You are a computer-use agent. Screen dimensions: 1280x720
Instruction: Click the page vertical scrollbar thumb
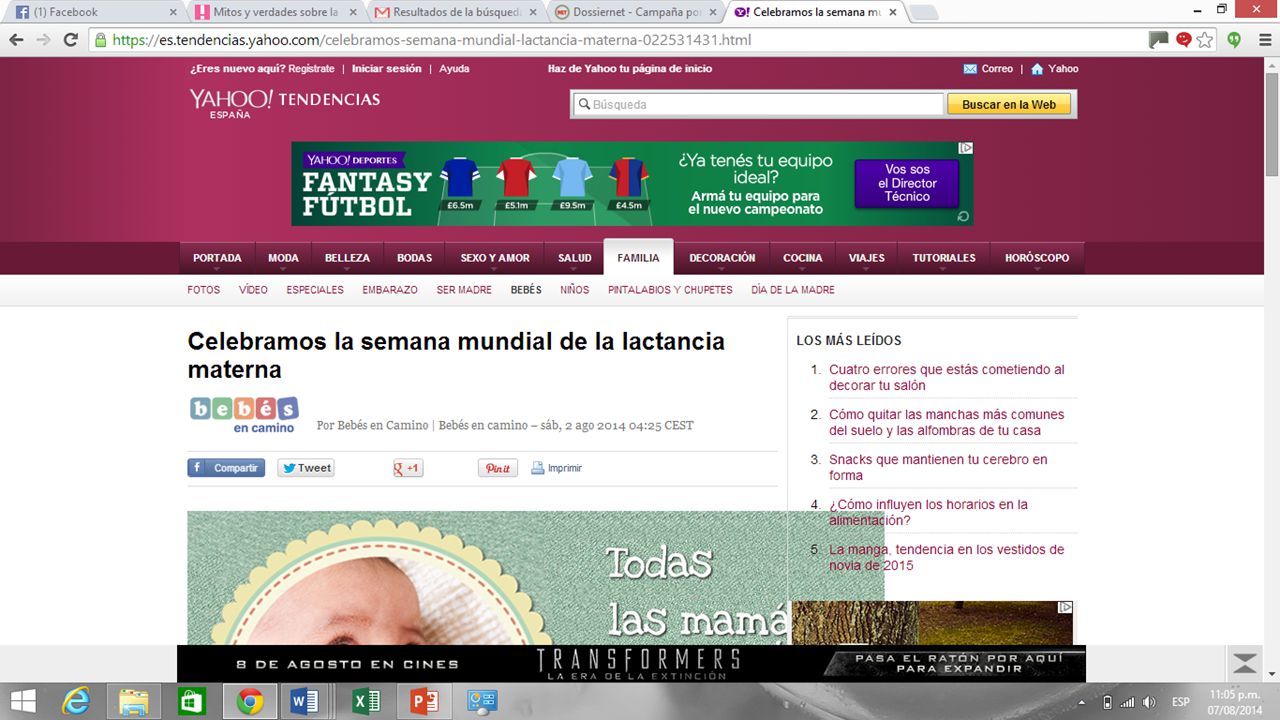[1271, 122]
